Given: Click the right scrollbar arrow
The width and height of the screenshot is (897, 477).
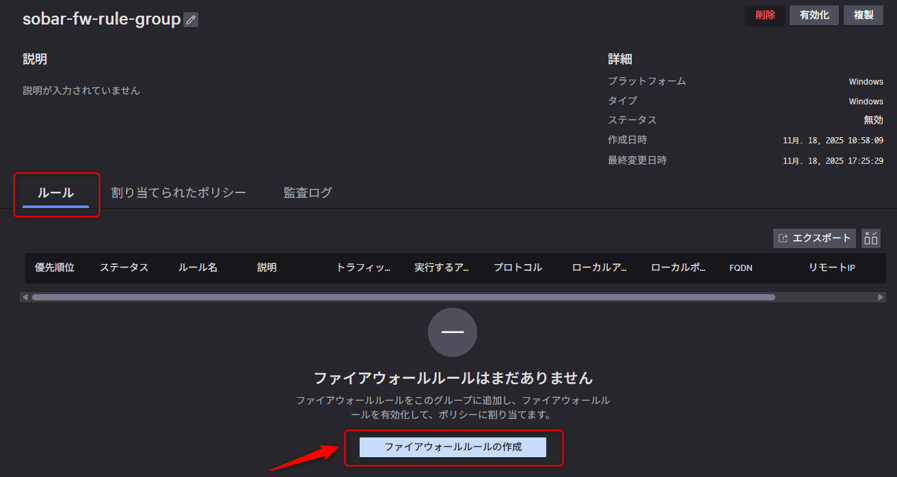Looking at the screenshot, I should click(x=881, y=297).
